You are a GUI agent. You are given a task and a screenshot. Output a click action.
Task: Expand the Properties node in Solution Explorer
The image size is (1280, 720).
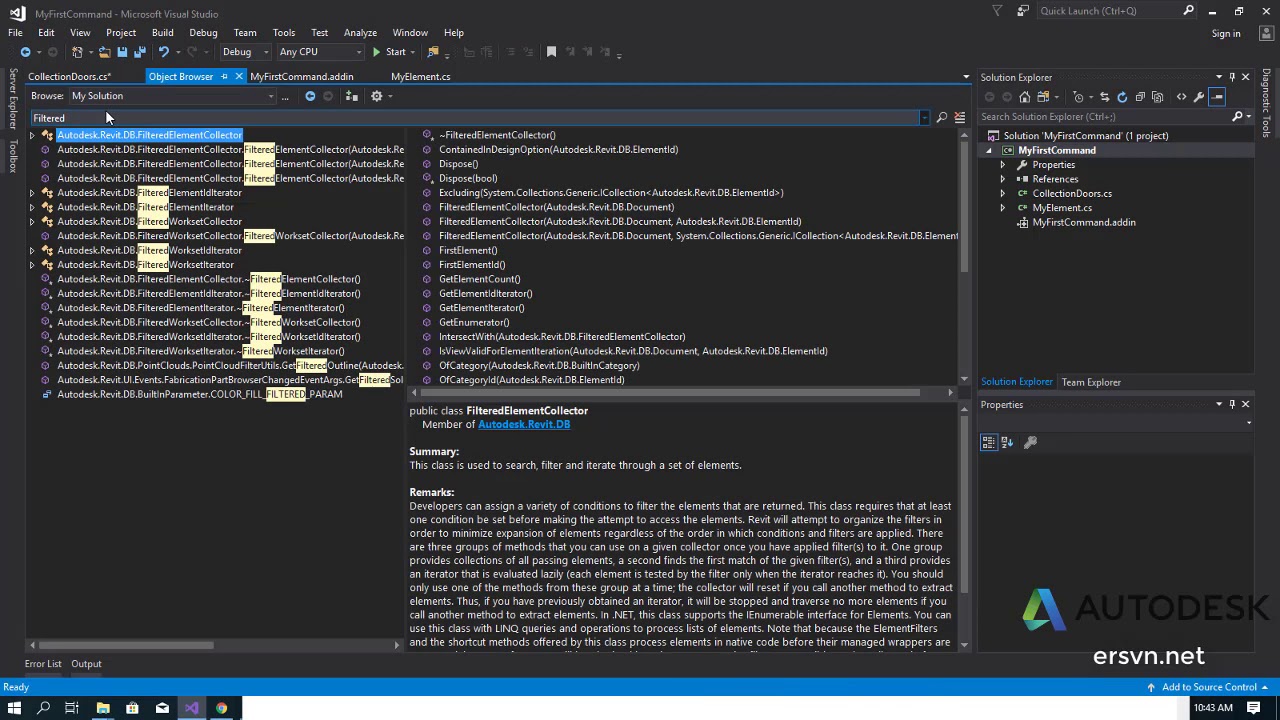pos(1003,165)
